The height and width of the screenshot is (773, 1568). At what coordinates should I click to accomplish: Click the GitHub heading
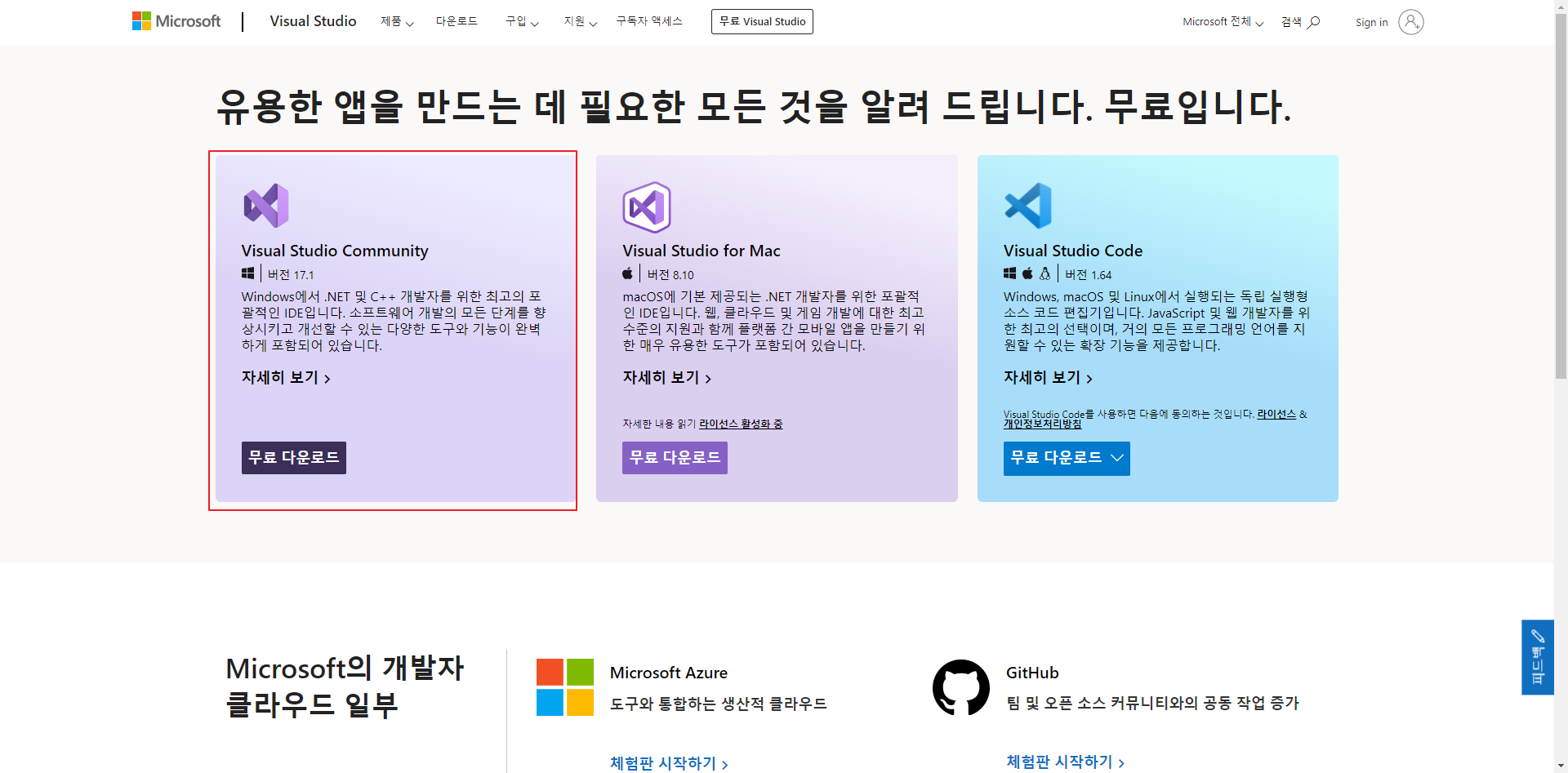pyautogui.click(x=1032, y=673)
